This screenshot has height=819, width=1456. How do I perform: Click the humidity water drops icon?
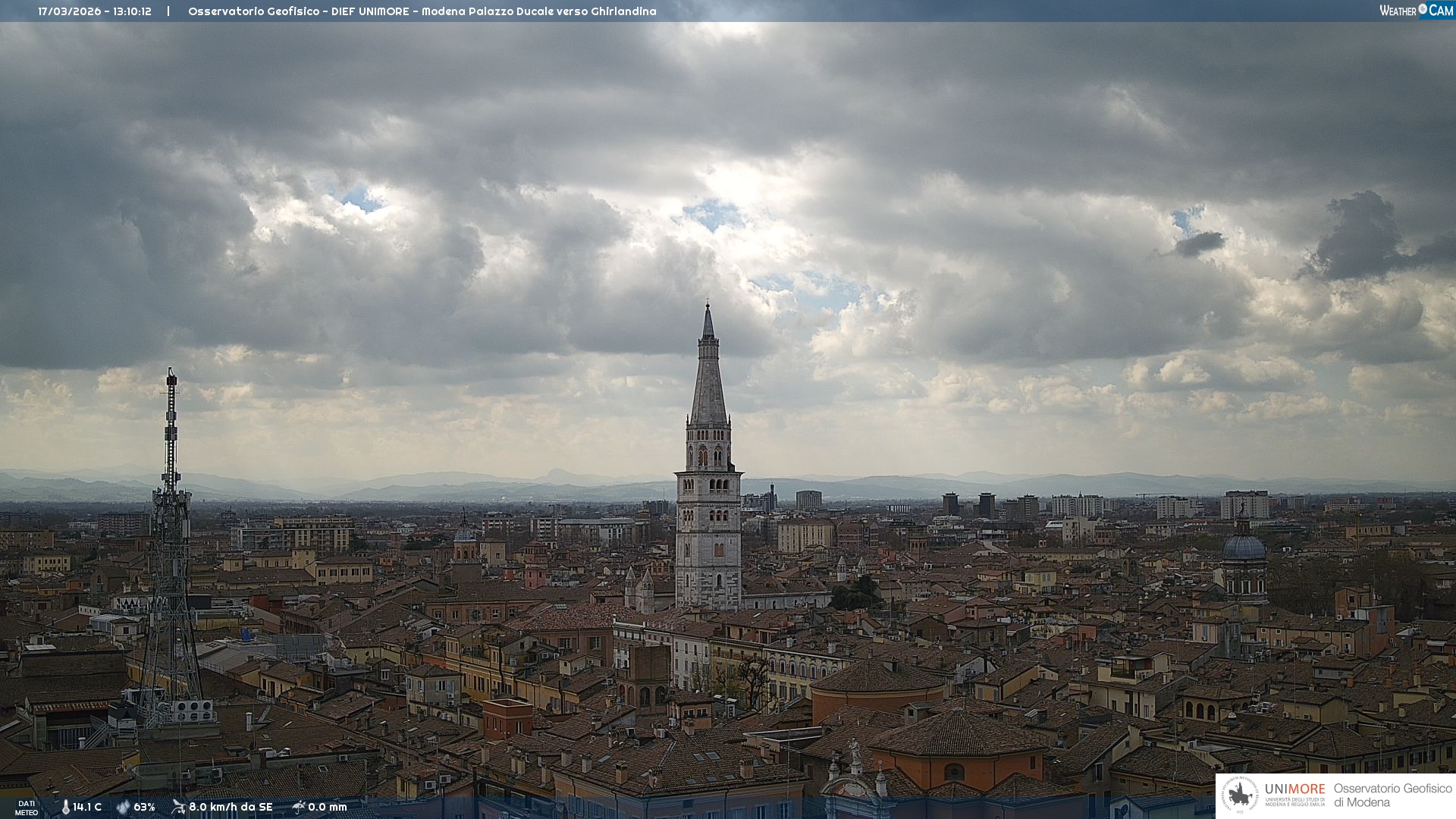coord(123,808)
